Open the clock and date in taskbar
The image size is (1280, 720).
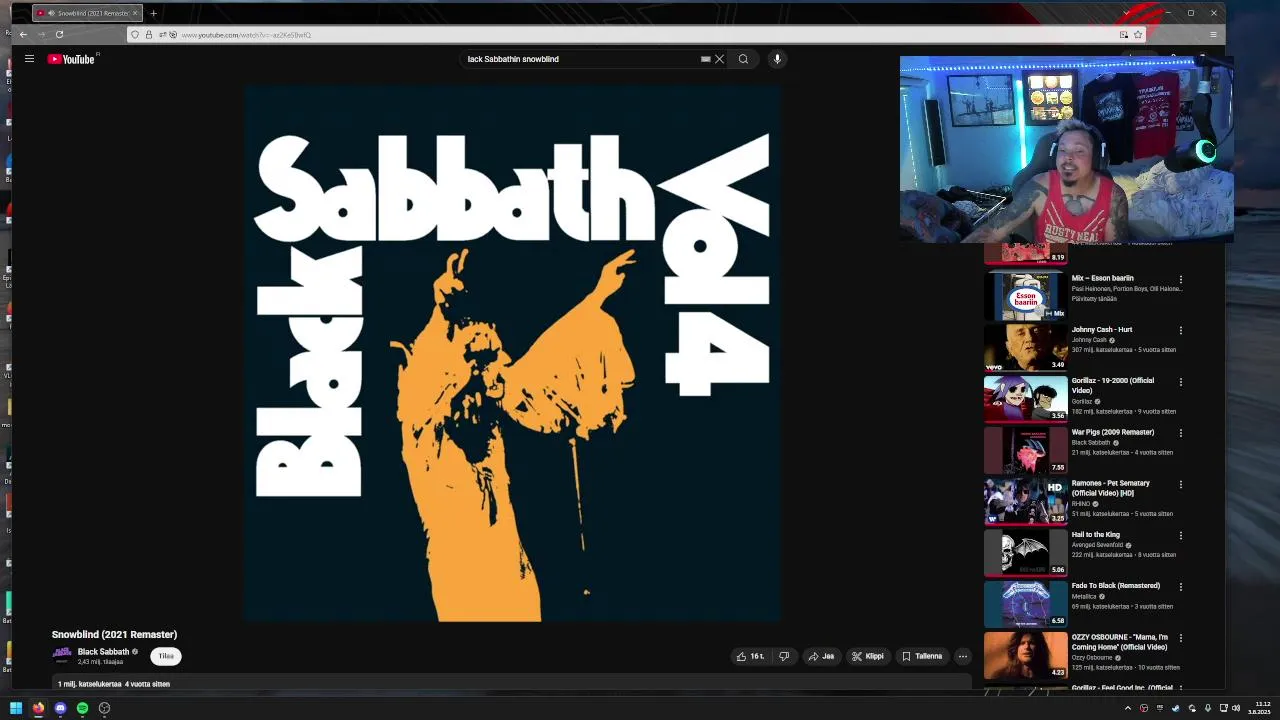(x=1261, y=708)
